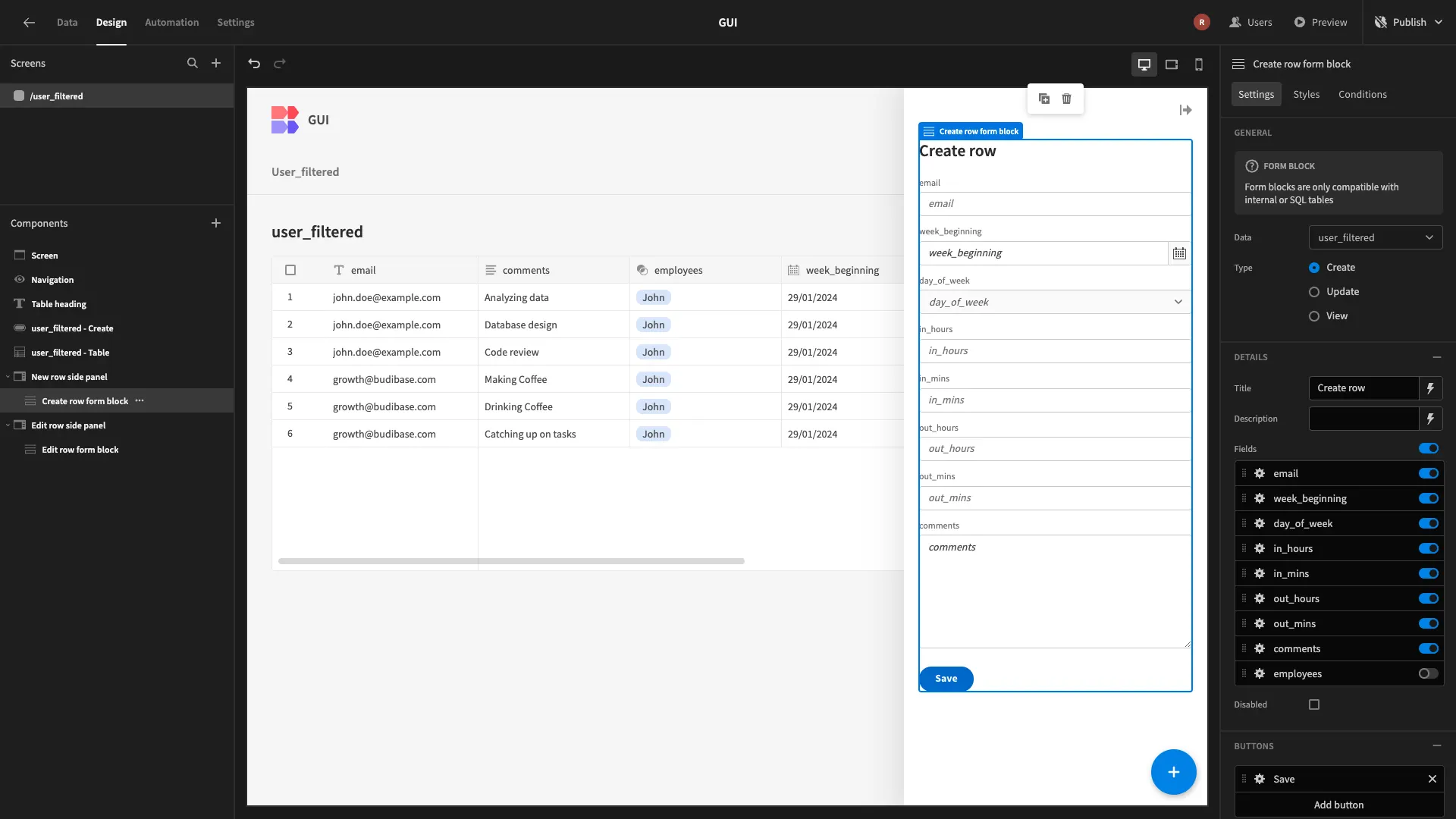This screenshot has height=819, width=1456.
Task: Select the /user_filtered screen
Action: click(x=117, y=96)
